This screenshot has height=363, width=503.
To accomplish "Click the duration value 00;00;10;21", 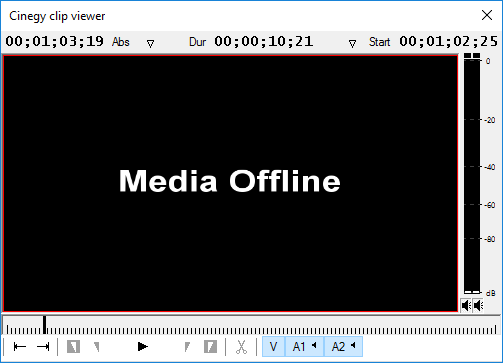I will click(264, 41).
